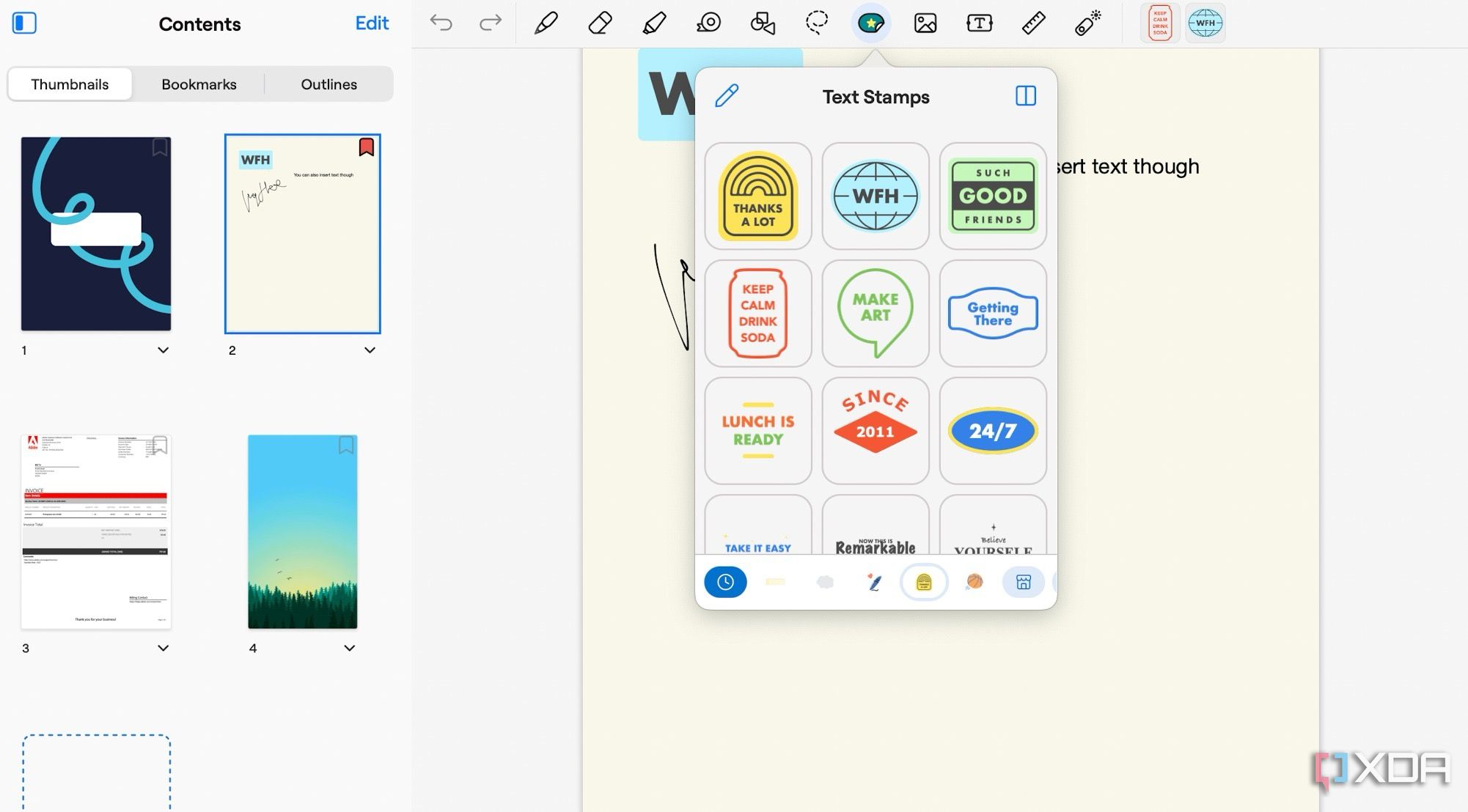Select the text tool in toolbar

(x=979, y=22)
